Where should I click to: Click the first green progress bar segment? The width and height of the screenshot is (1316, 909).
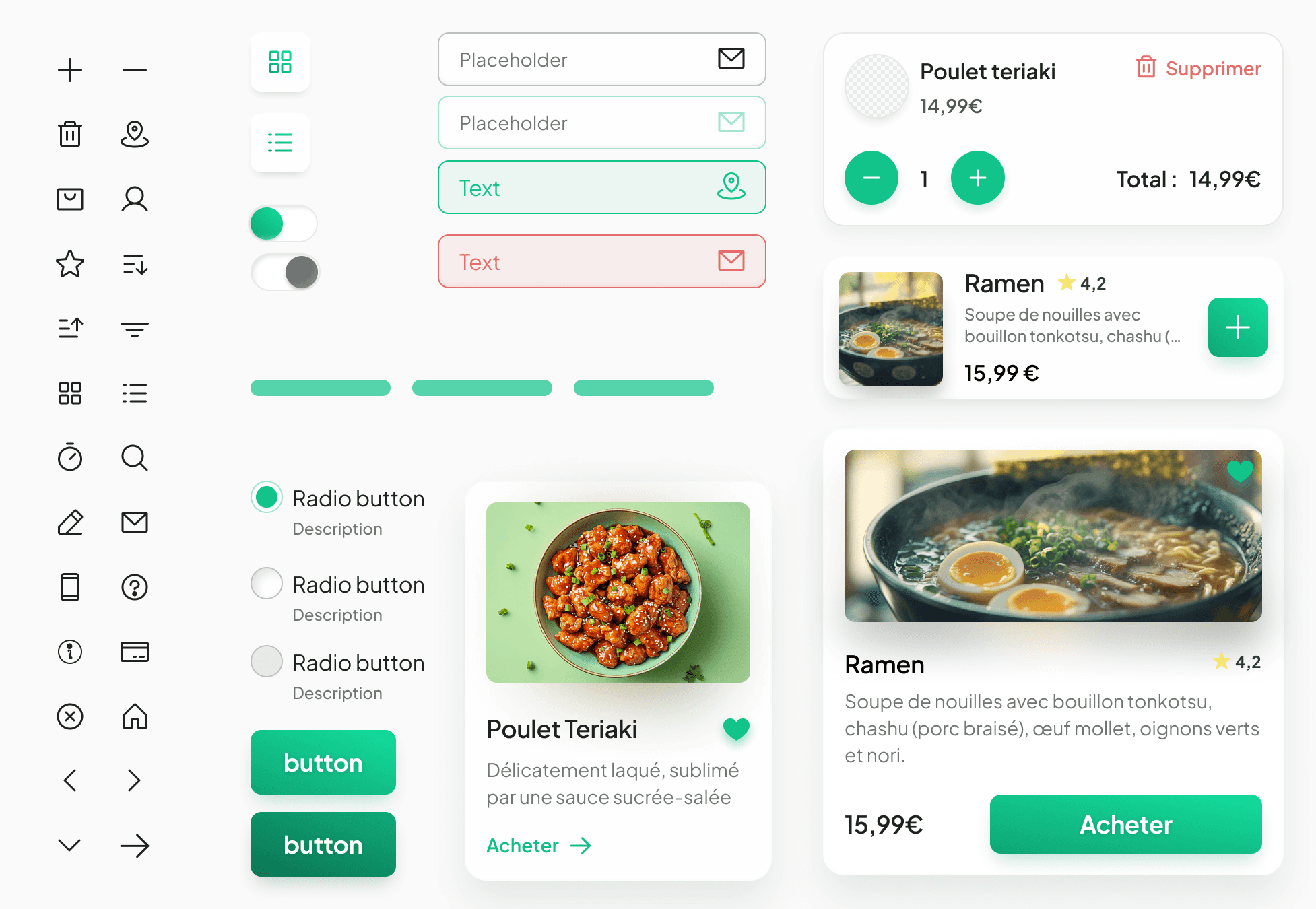tap(321, 388)
